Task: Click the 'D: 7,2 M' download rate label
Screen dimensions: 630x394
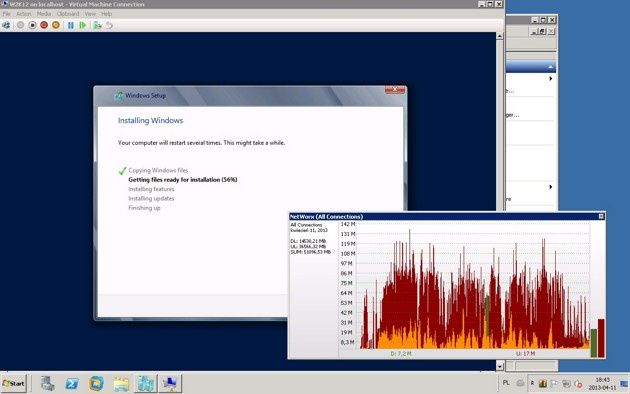Action: coord(401,354)
